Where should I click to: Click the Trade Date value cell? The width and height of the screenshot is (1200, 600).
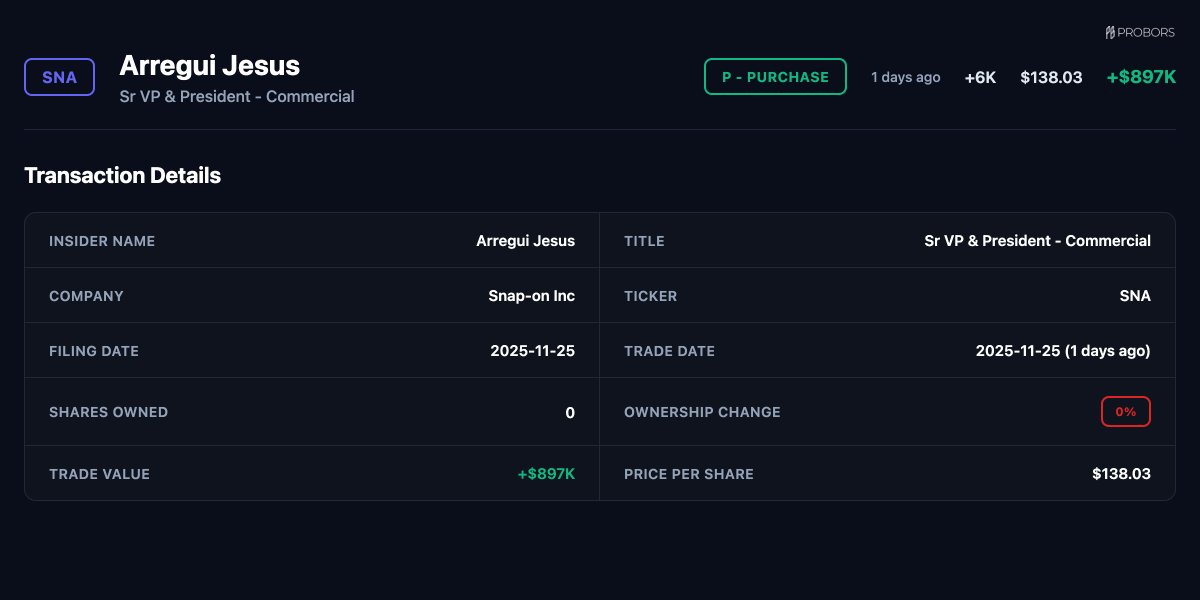(1063, 351)
